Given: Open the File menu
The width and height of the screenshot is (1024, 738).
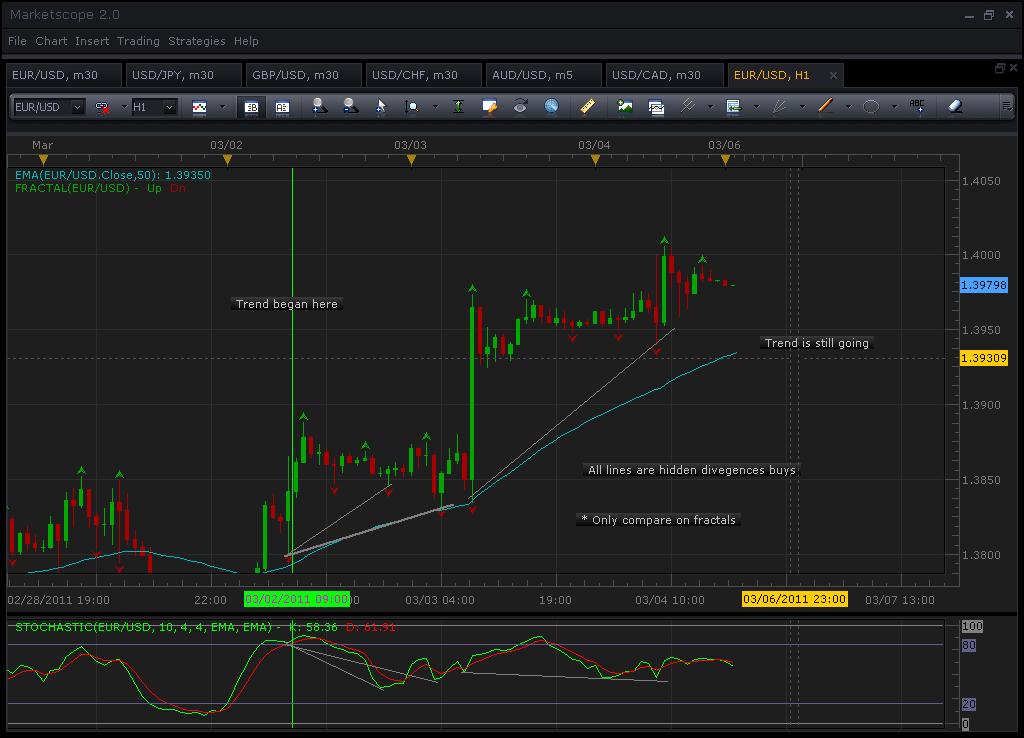Looking at the screenshot, I should point(18,41).
